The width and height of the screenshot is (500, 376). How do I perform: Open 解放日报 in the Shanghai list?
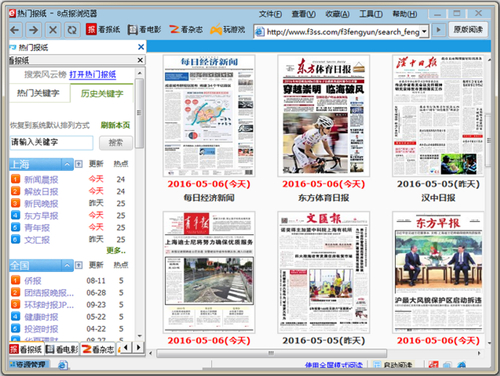[x=41, y=192]
